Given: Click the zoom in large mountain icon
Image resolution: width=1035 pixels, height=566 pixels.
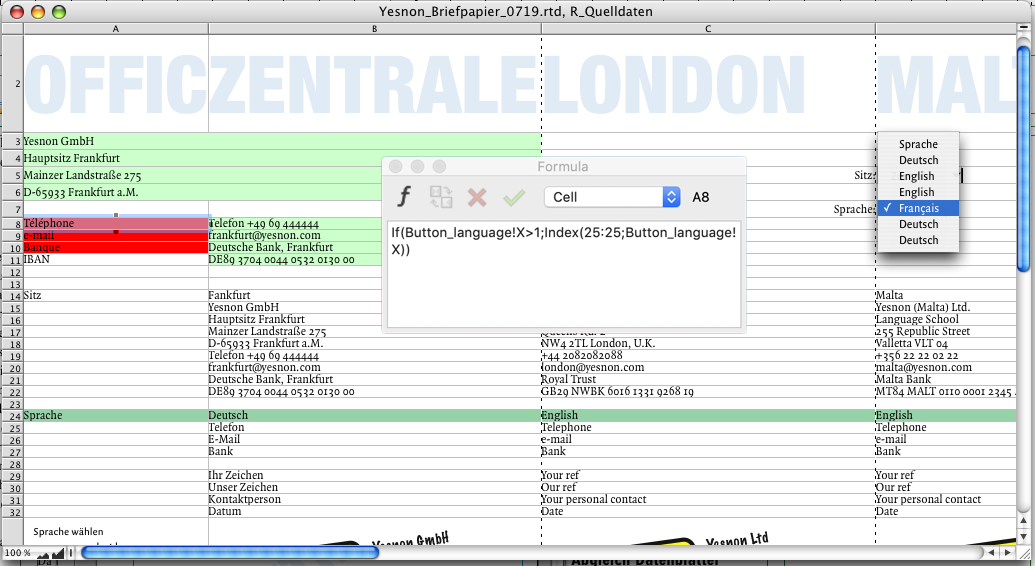Looking at the screenshot, I should [x=58, y=552].
